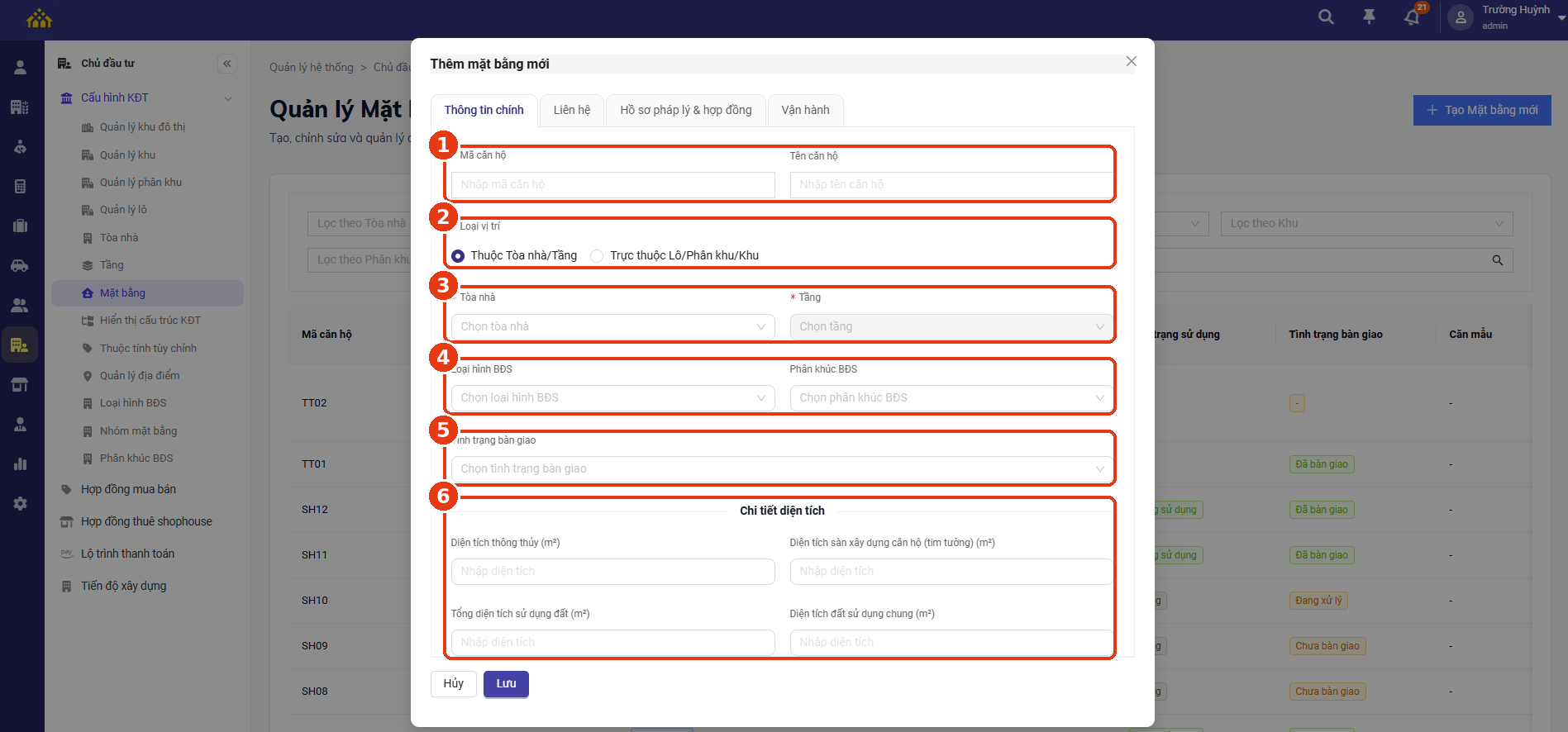Open the Chọn loại hình BĐS dropdown
1568x732 pixels.
[613, 397]
